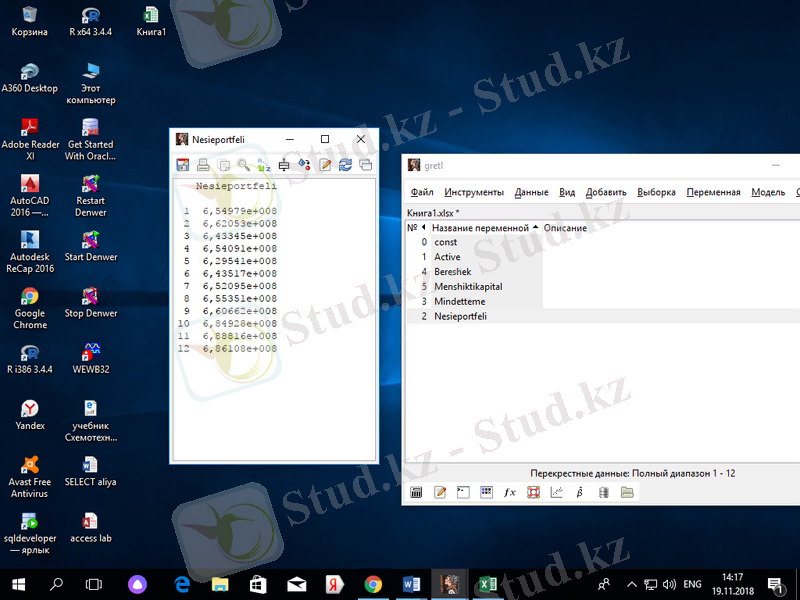Image resolution: width=800 pixels, height=600 pixels.
Task: Select the Menshiktikapital variable
Action: (467, 287)
